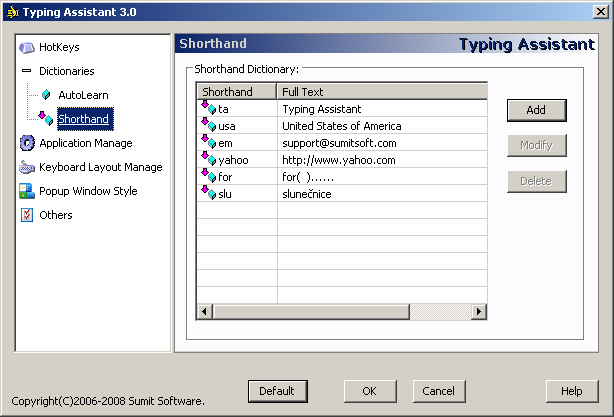614x417 pixels.
Task: Select the 'ta' shorthand entry
Action: tap(237, 109)
